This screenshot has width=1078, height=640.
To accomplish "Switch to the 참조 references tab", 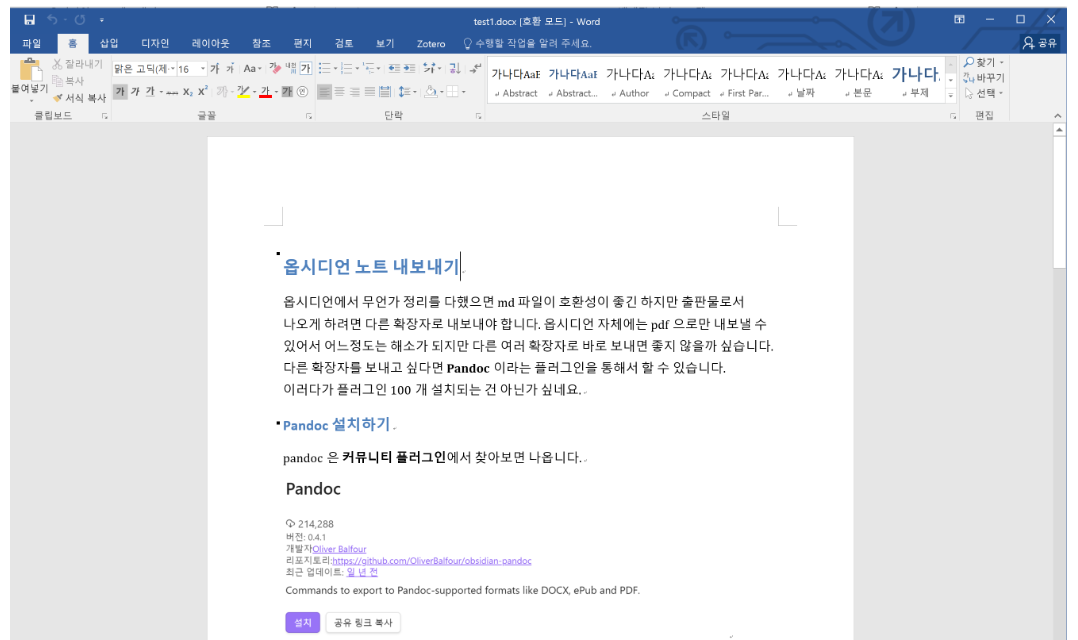I will click(261, 43).
